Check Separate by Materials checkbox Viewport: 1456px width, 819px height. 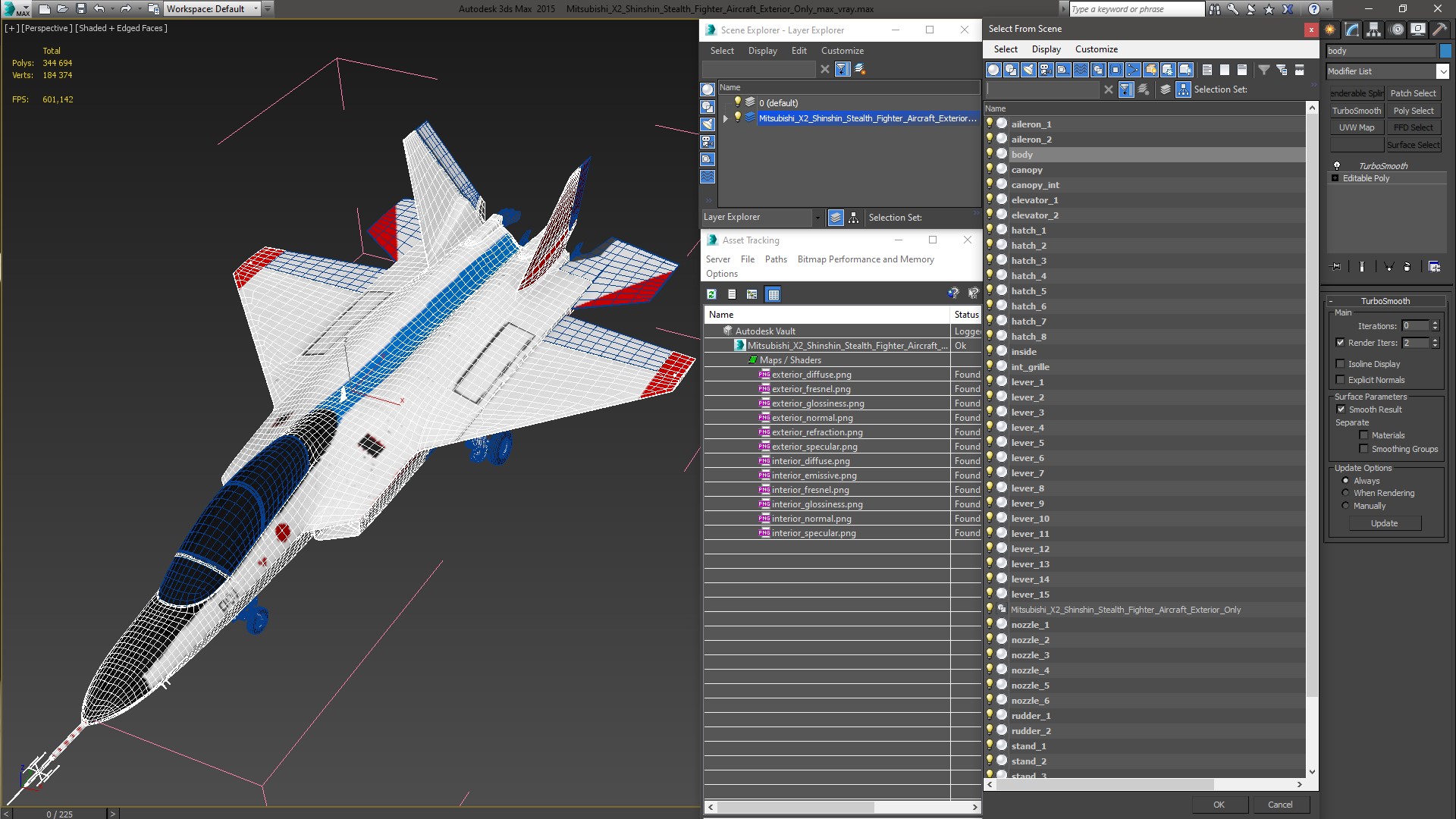tap(1363, 435)
